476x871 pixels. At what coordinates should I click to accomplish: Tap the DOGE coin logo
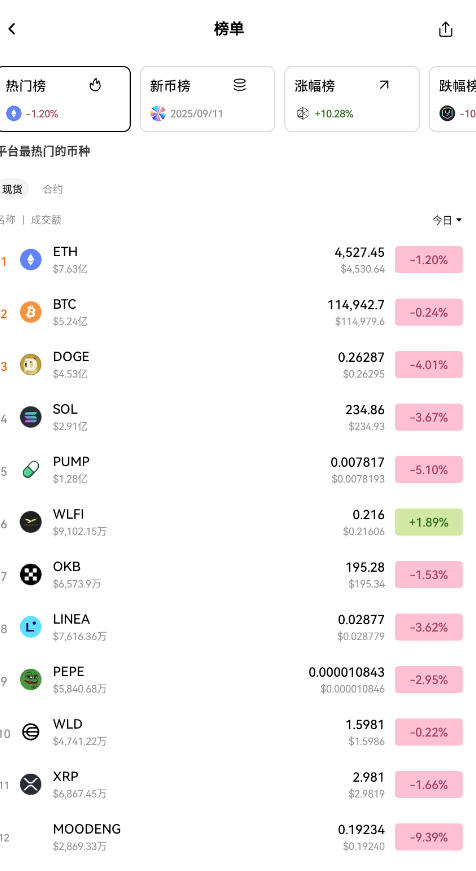click(31, 364)
